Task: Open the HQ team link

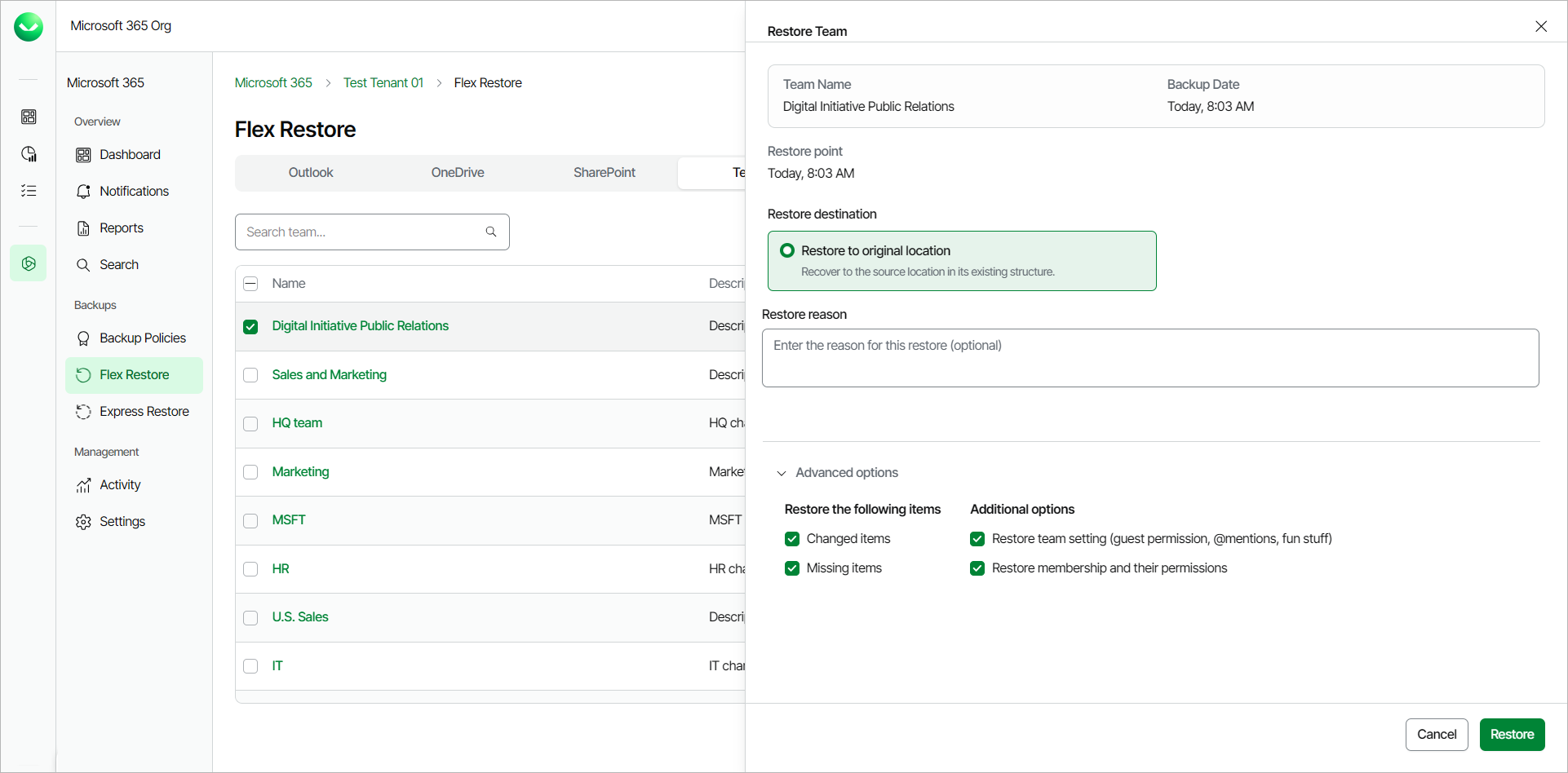Action: (x=297, y=423)
